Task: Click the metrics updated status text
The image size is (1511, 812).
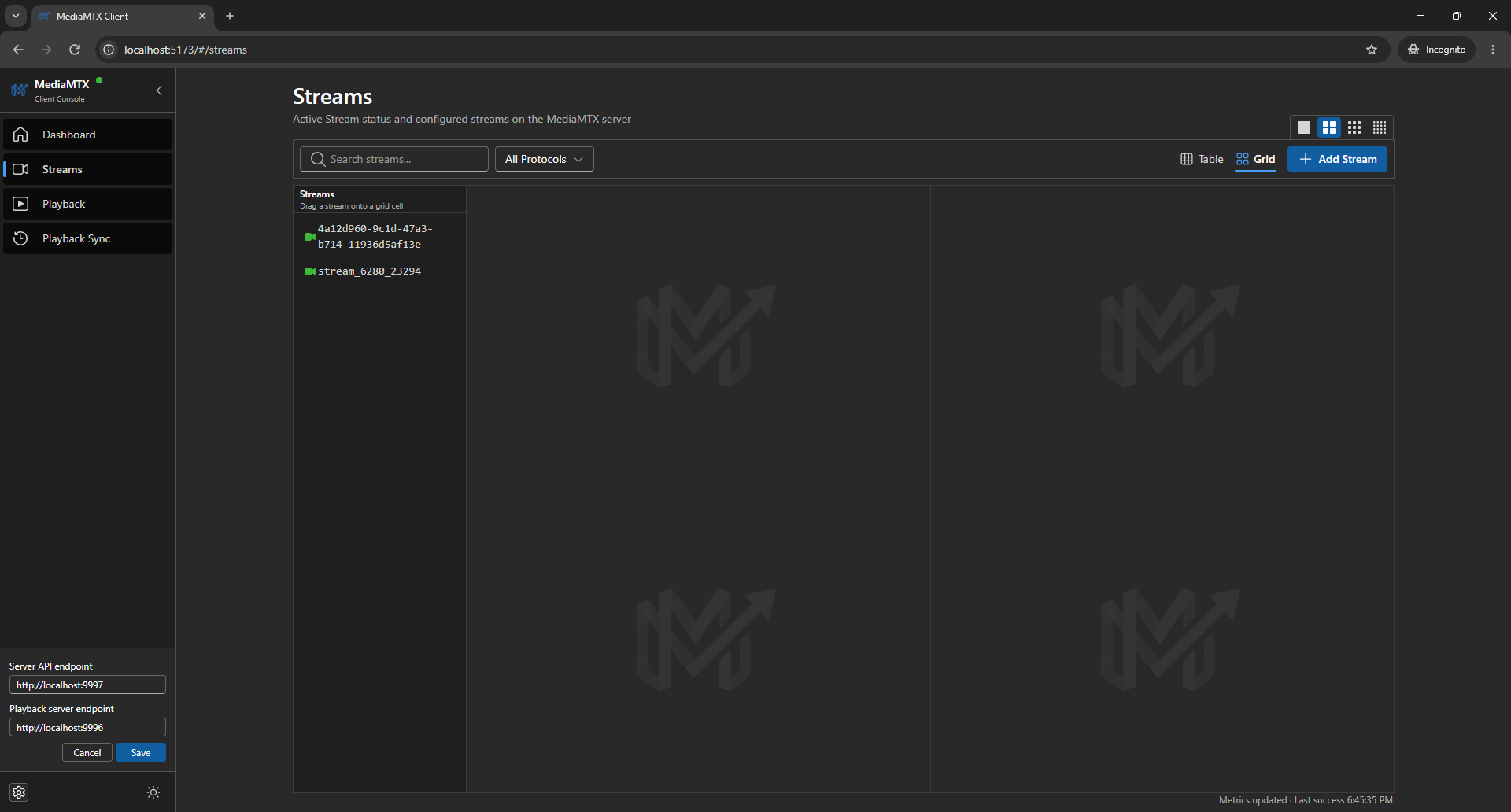Action: [x=1306, y=800]
